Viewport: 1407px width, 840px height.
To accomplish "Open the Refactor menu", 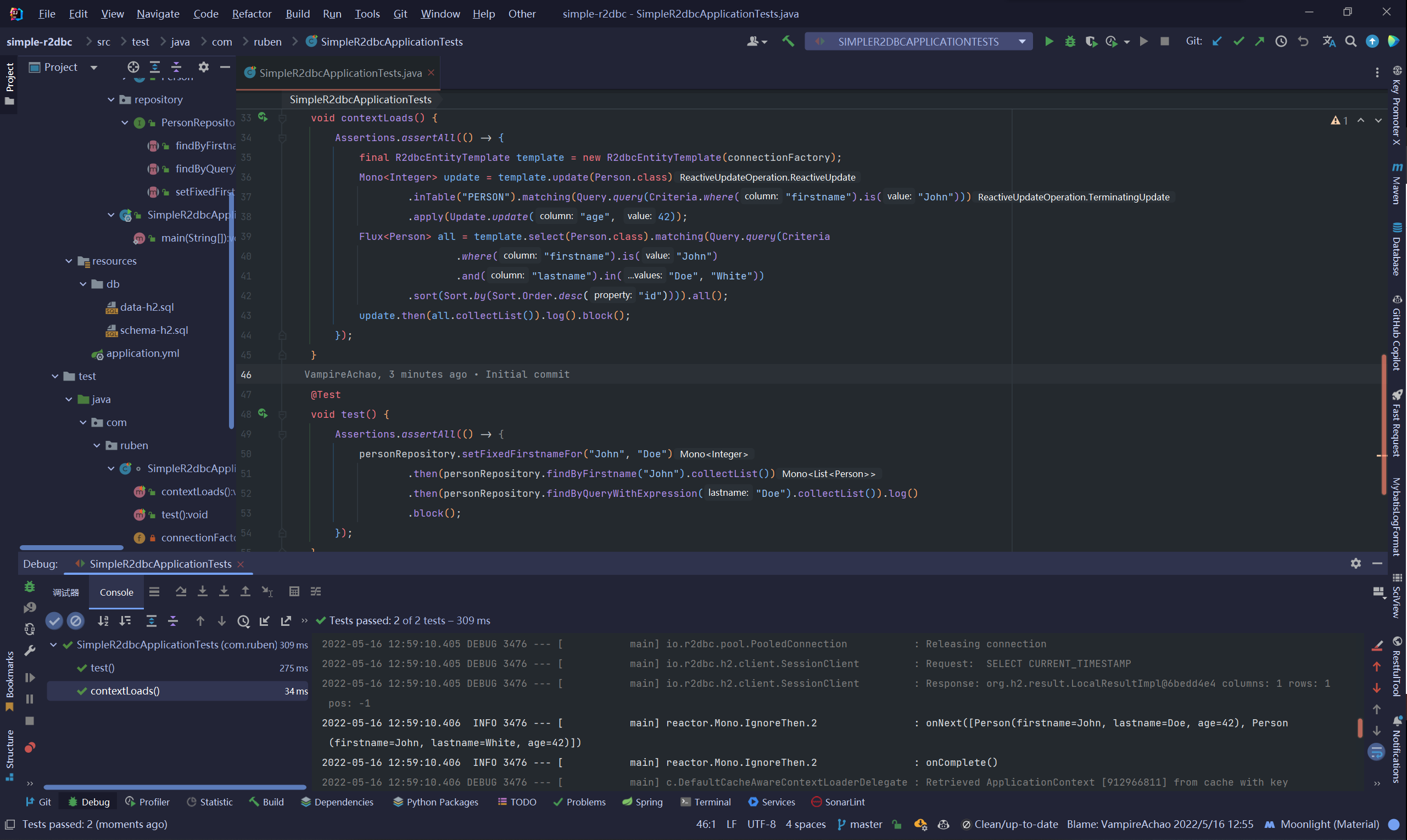I will [x=252, y=14].
